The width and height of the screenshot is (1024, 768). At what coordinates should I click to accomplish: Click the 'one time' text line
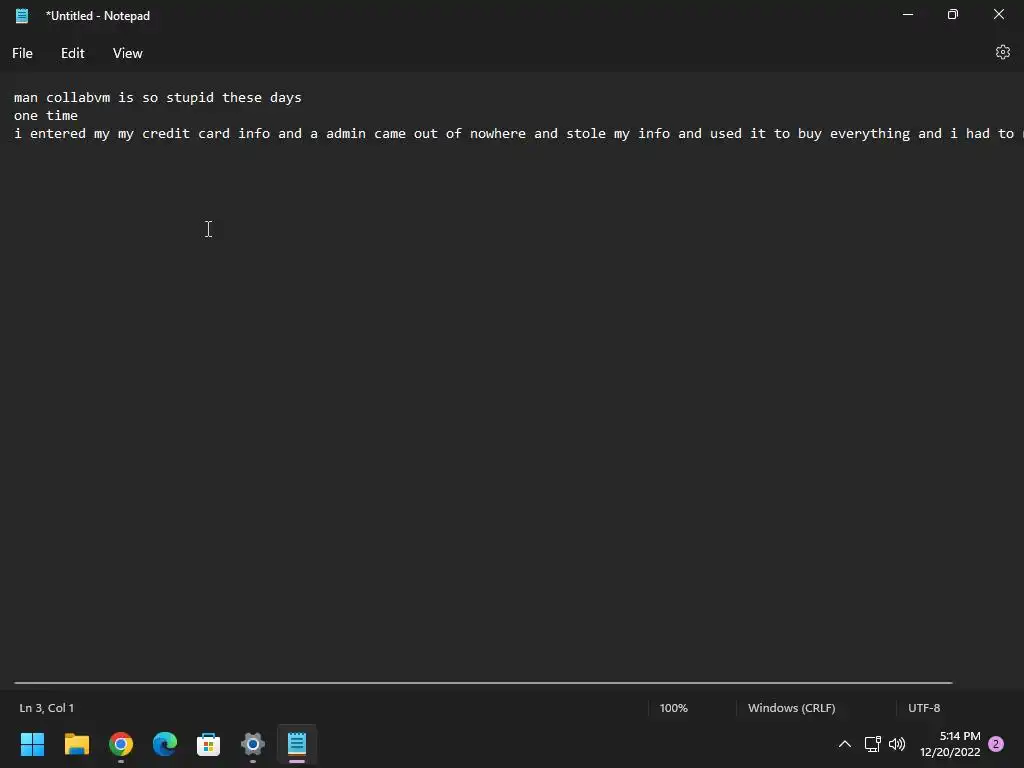(x=46, y=116)
